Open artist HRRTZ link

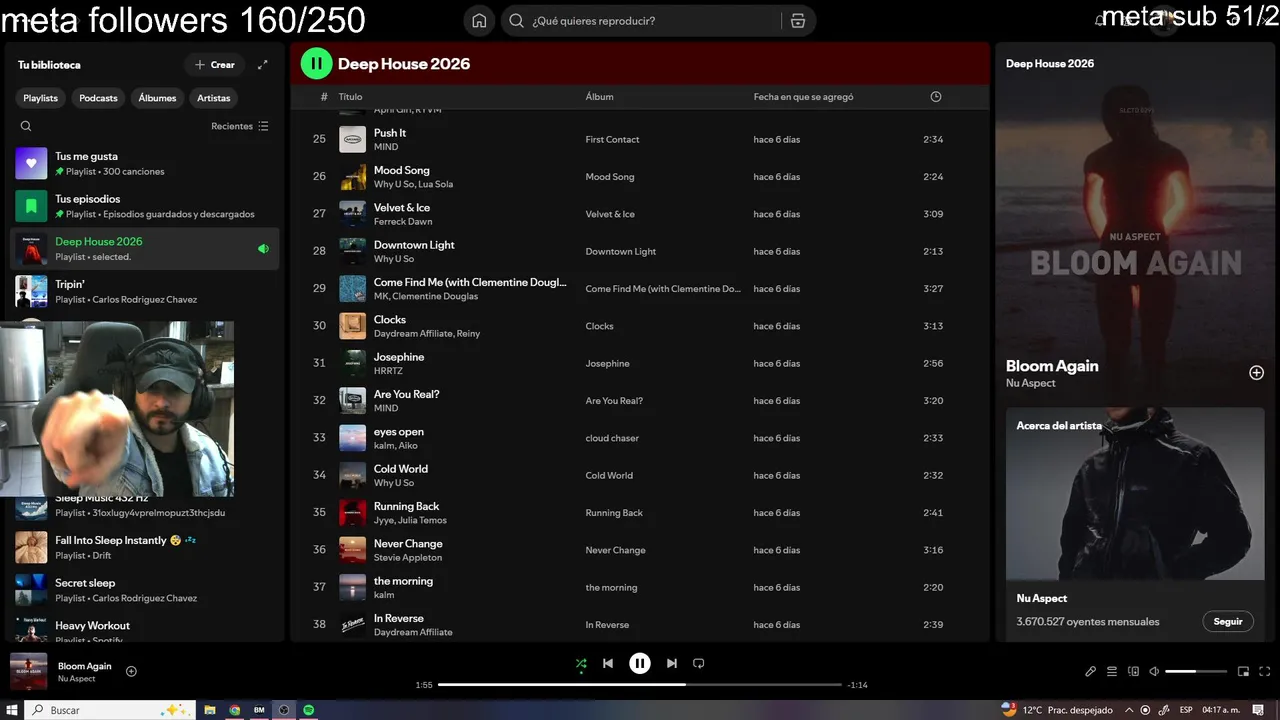(x=386, y=371)
